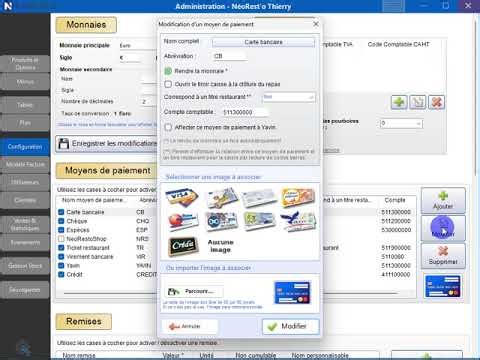Check 'Ouvrir le tiroir caisse' option
480x360 pixels.
[x=168, y=84]
